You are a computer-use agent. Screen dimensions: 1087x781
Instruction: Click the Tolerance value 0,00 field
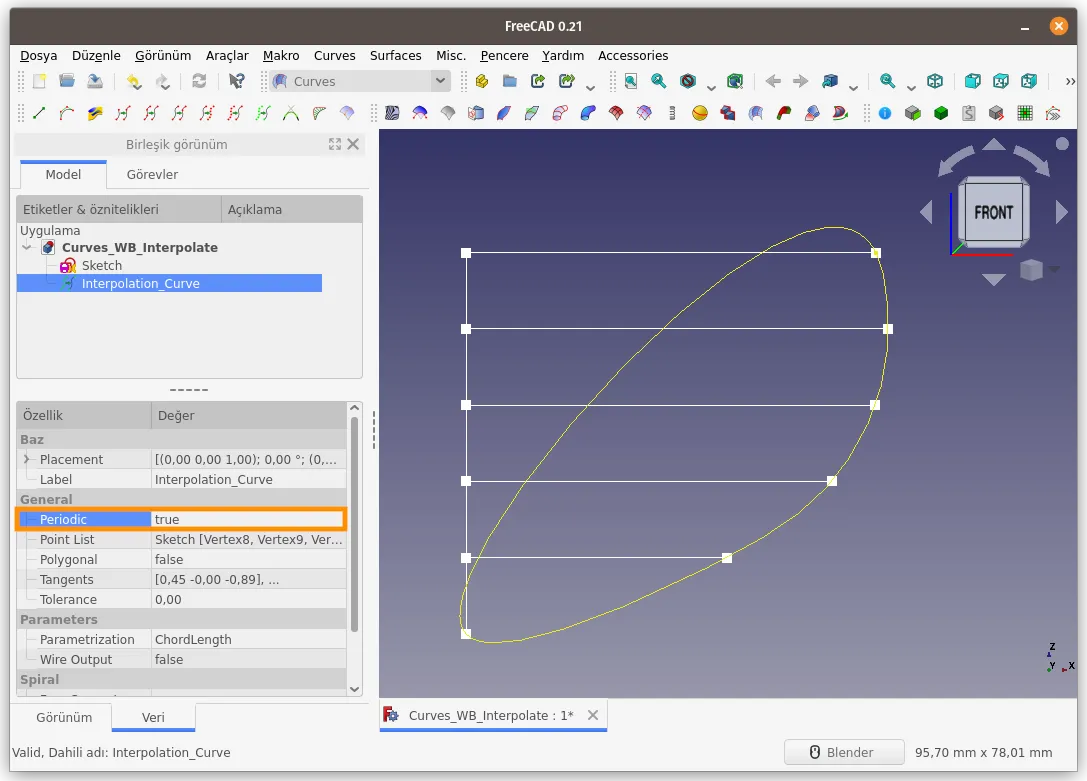coord(248,599)
